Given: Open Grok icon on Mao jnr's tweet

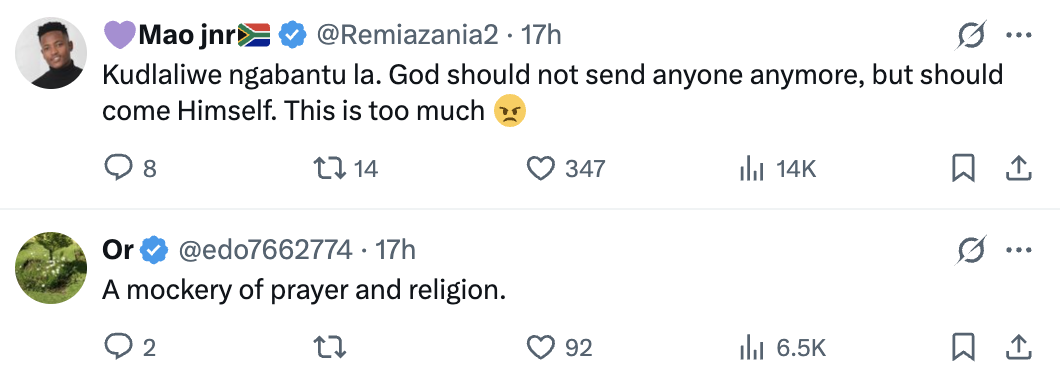Looking at the screenshot, I should pyautogui.click(x=971, y=35).
